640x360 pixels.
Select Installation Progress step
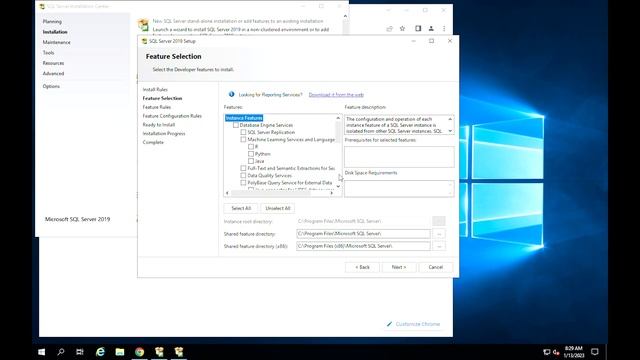click(x=164, y=133)
